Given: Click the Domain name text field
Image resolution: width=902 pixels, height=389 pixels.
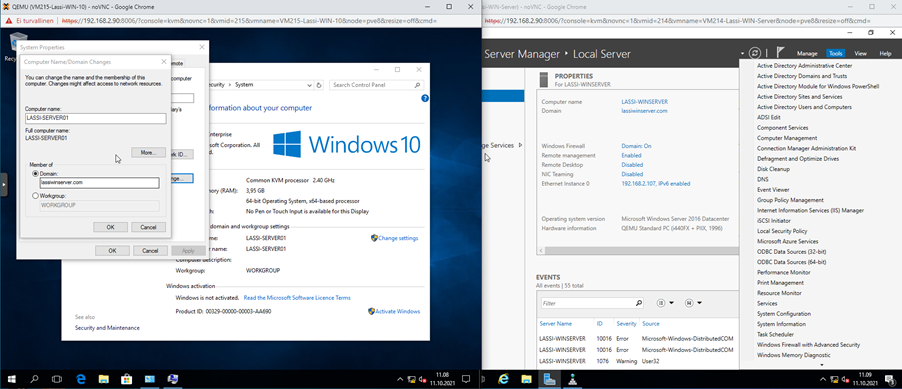Looking at the screenshot, I should [99, 182].
